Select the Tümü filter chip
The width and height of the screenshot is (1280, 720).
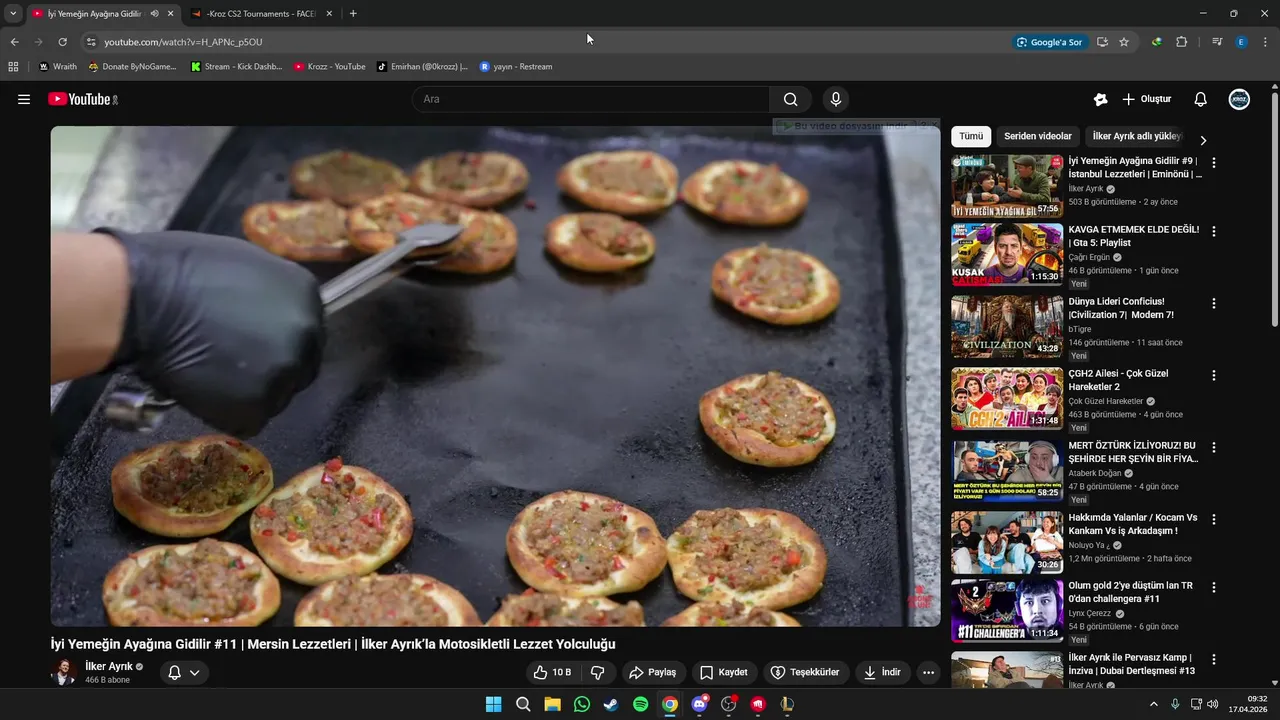(971, 136)
